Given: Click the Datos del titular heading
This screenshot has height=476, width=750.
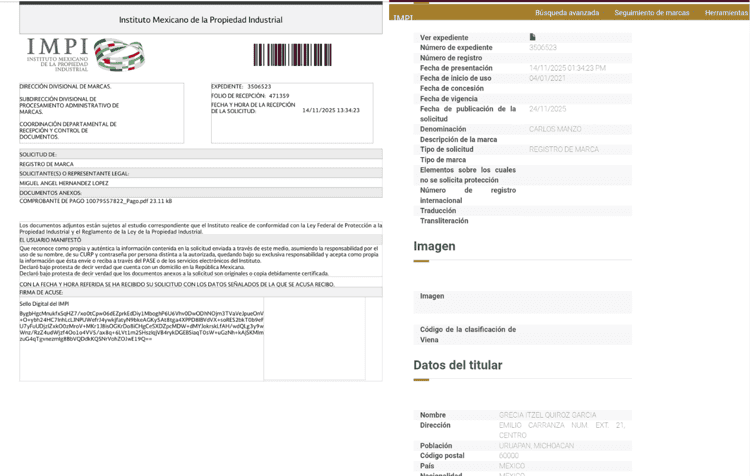Looking at the screenshot, I should click(x=460, y=365).
